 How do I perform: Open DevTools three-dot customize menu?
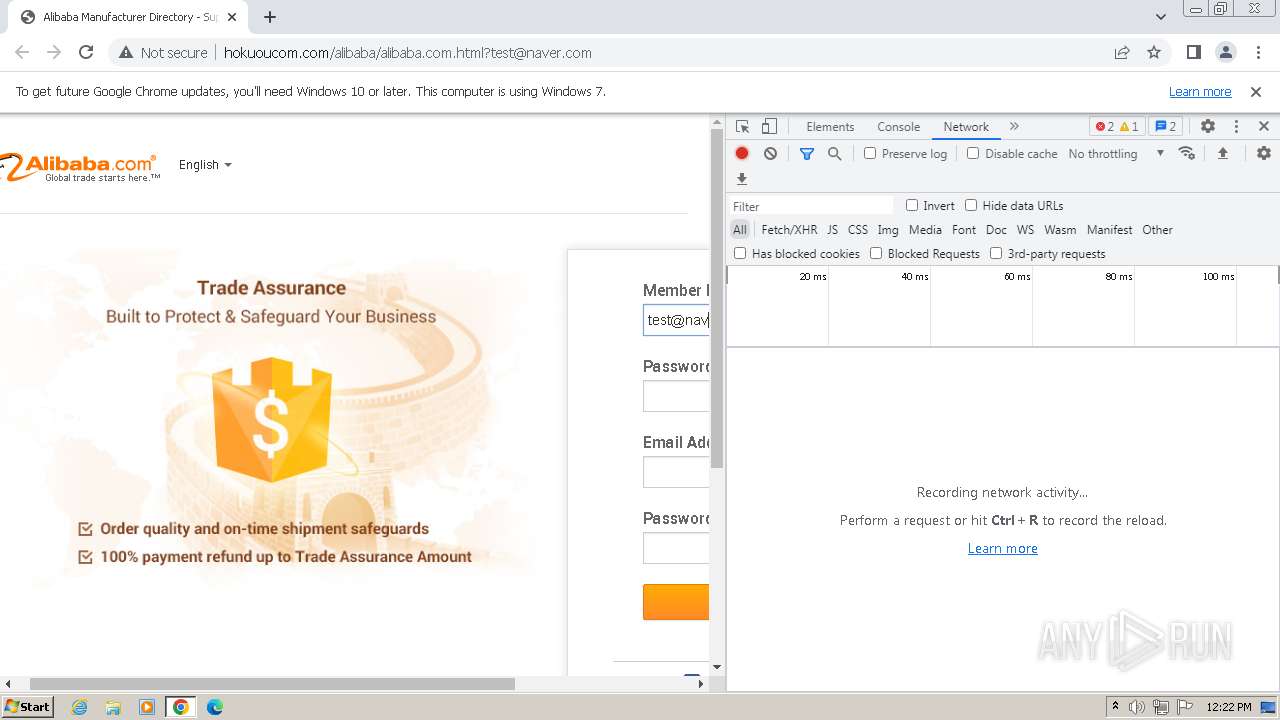coord(1236,127)
